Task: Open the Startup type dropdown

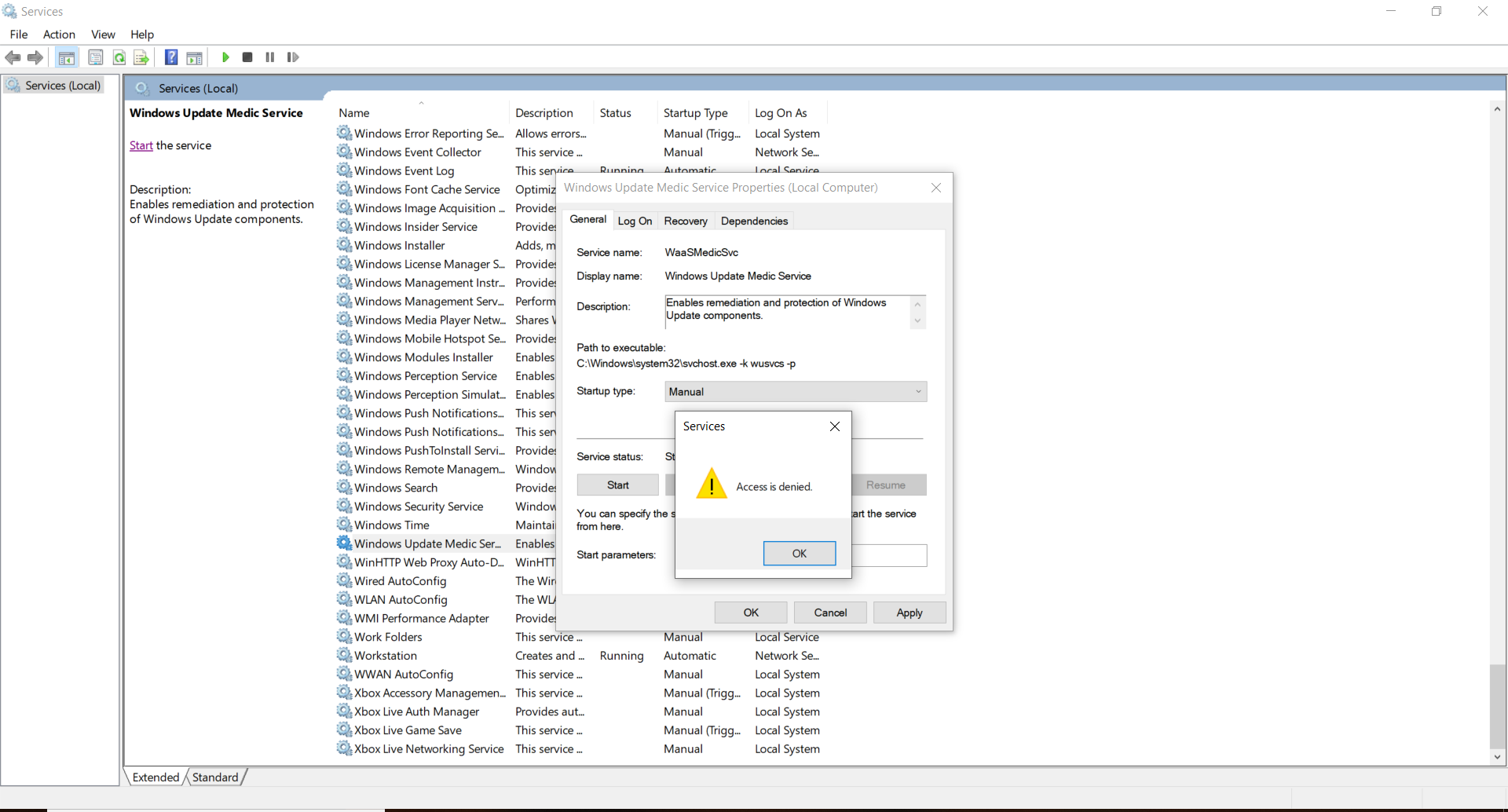Action: pyautogui.click(x=796, y=392)
